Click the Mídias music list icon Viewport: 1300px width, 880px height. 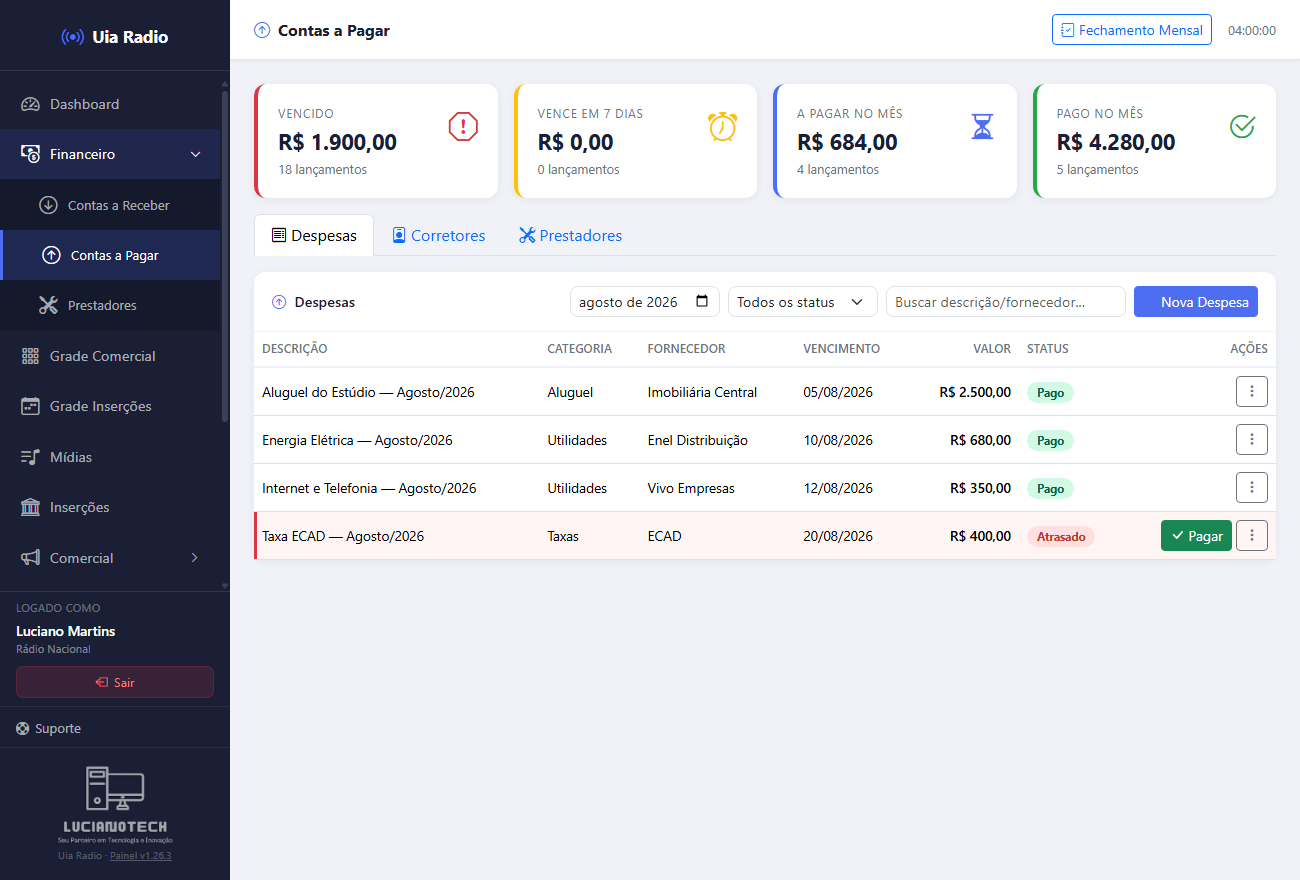[x=30, y=457]
